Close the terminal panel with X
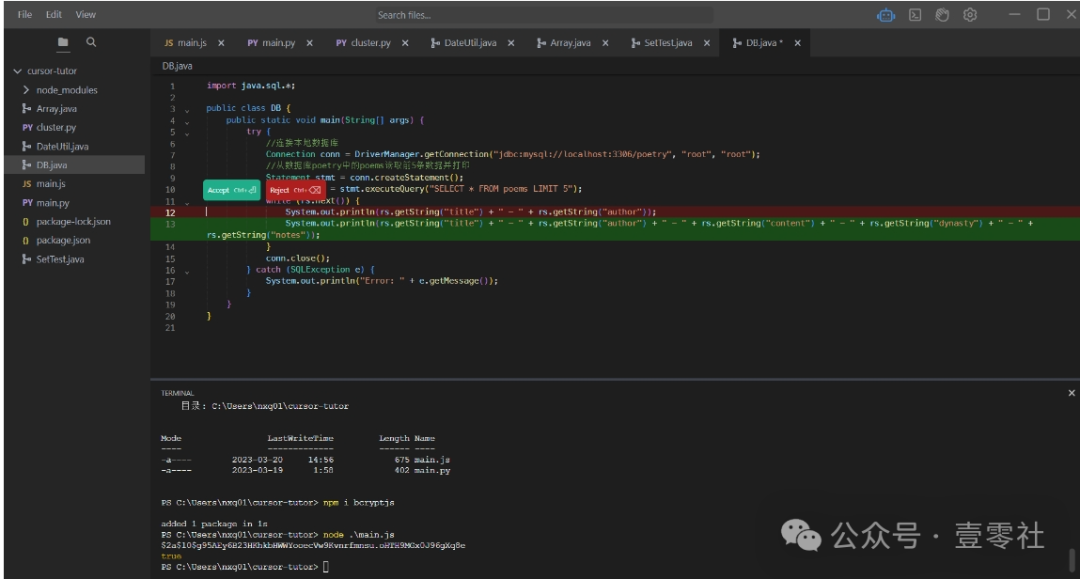Image resolution: width=1080 pixels, height=579 pixels. click(x=1071, y=393)
